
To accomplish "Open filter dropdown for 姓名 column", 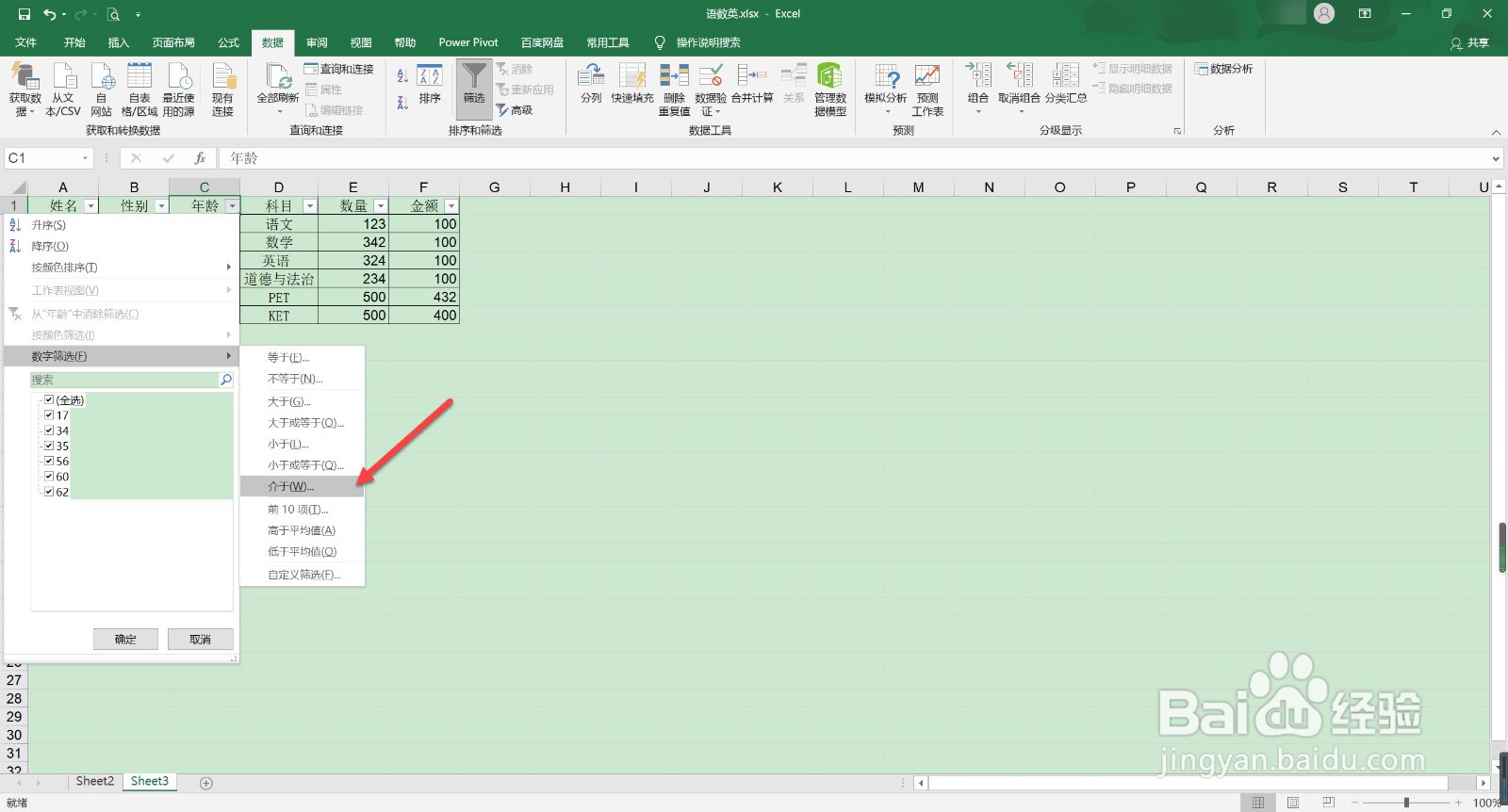I will point(90,205).
